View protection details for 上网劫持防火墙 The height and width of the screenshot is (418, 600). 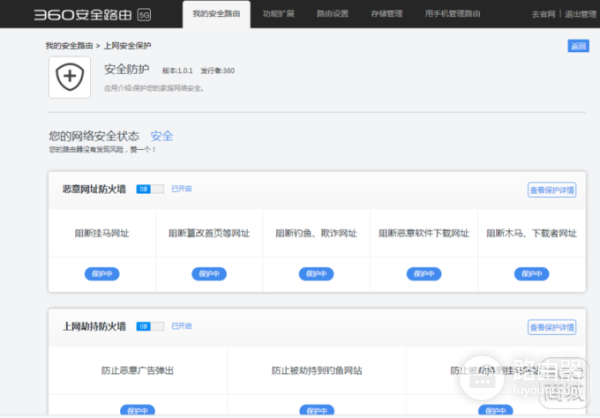pos(552,327)
